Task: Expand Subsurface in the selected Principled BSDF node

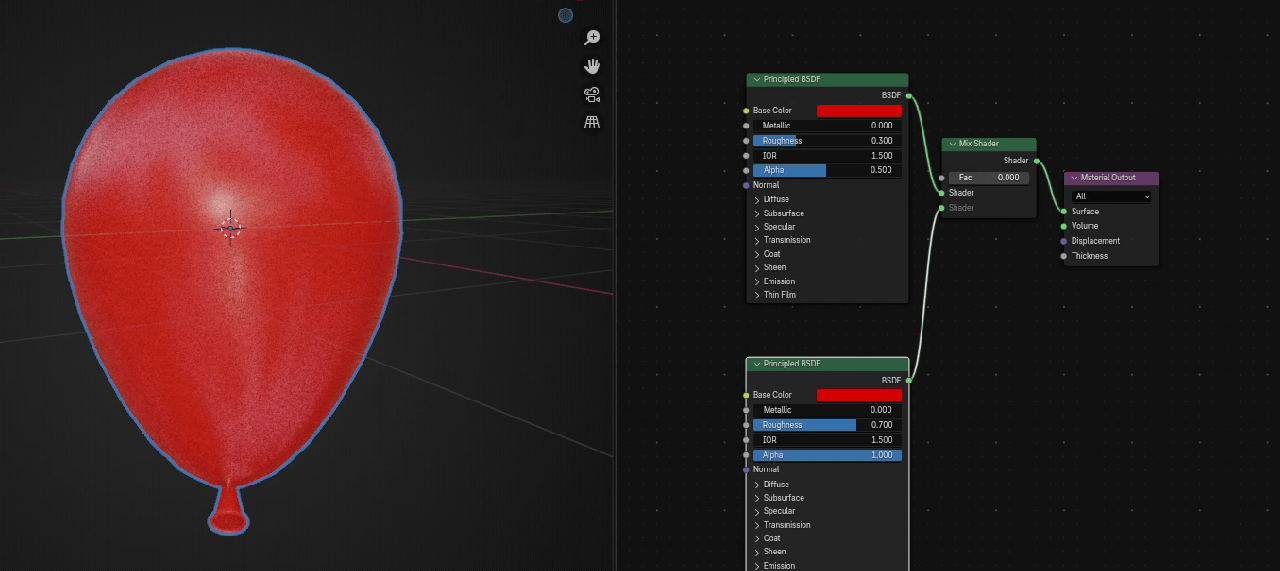Action: [x=783, y=498]
